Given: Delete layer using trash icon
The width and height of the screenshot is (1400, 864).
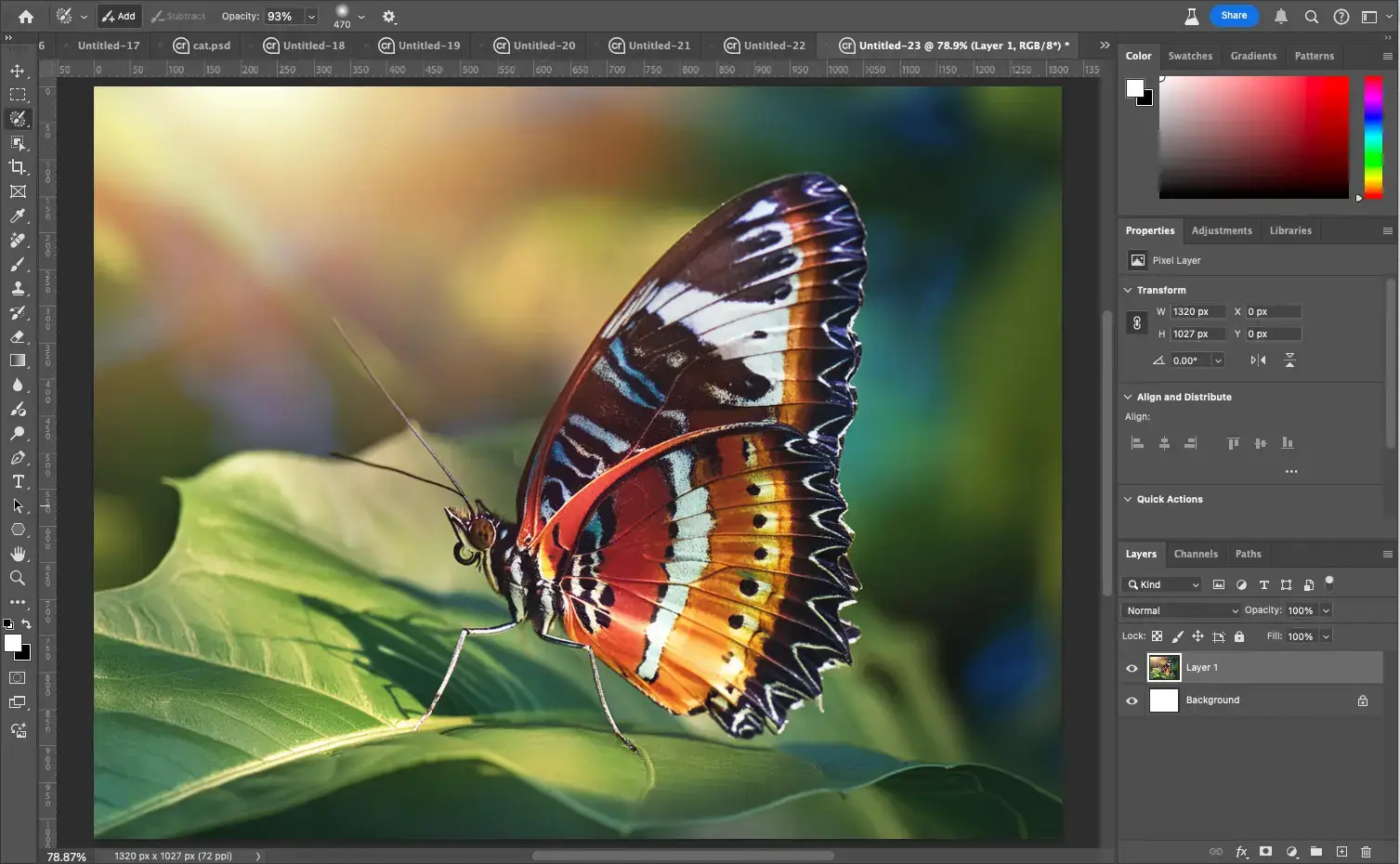Looking at the screenshot, I should click(x=1366, y=851).
